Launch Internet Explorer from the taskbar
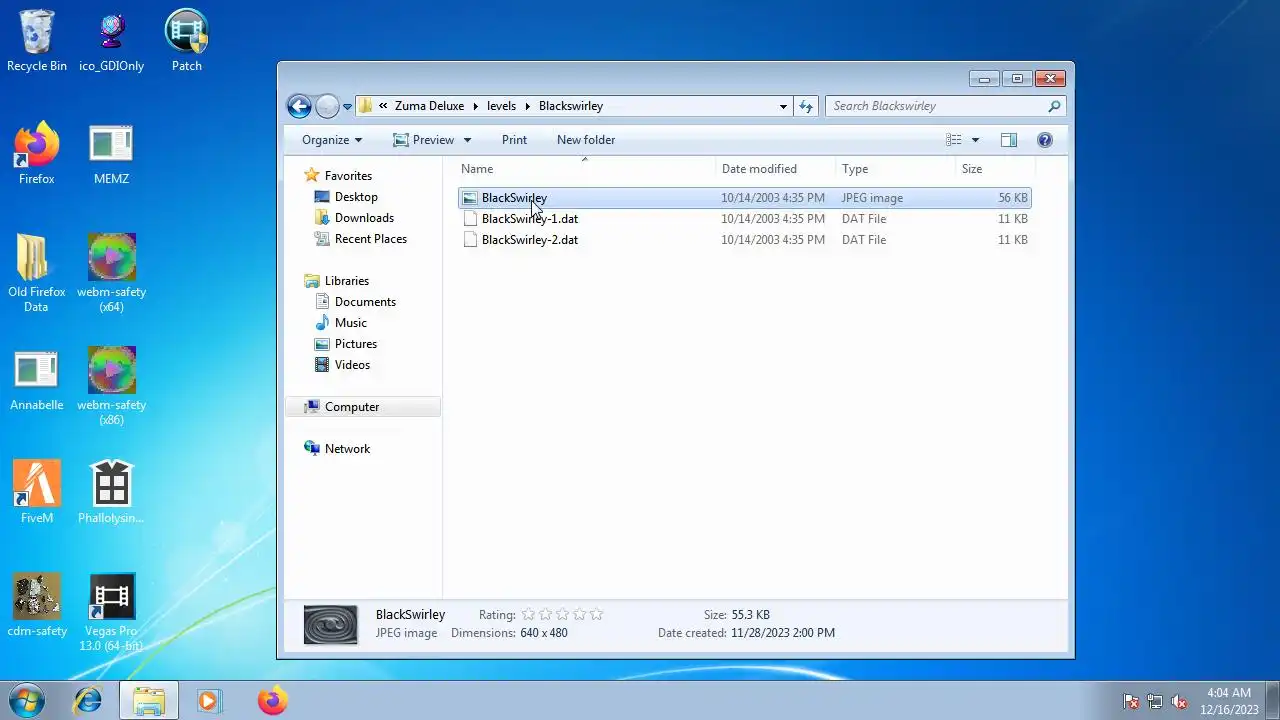Image resolution: width=1280 pixels, height=720 pixels. click(x=88, y=701)
